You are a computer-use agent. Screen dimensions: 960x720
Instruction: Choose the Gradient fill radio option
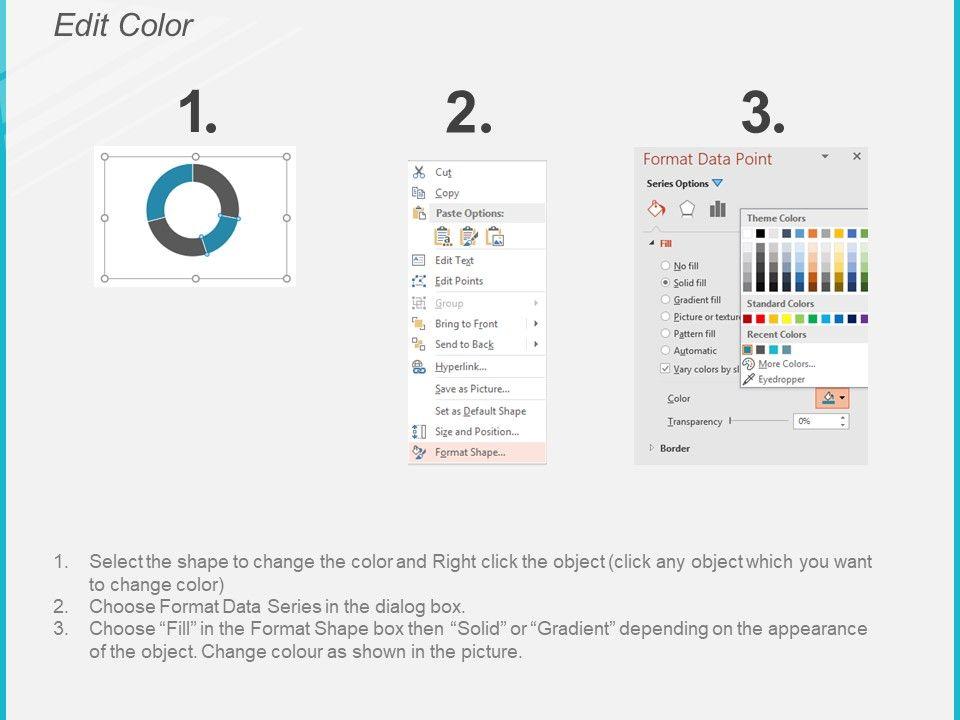point(666,300)
